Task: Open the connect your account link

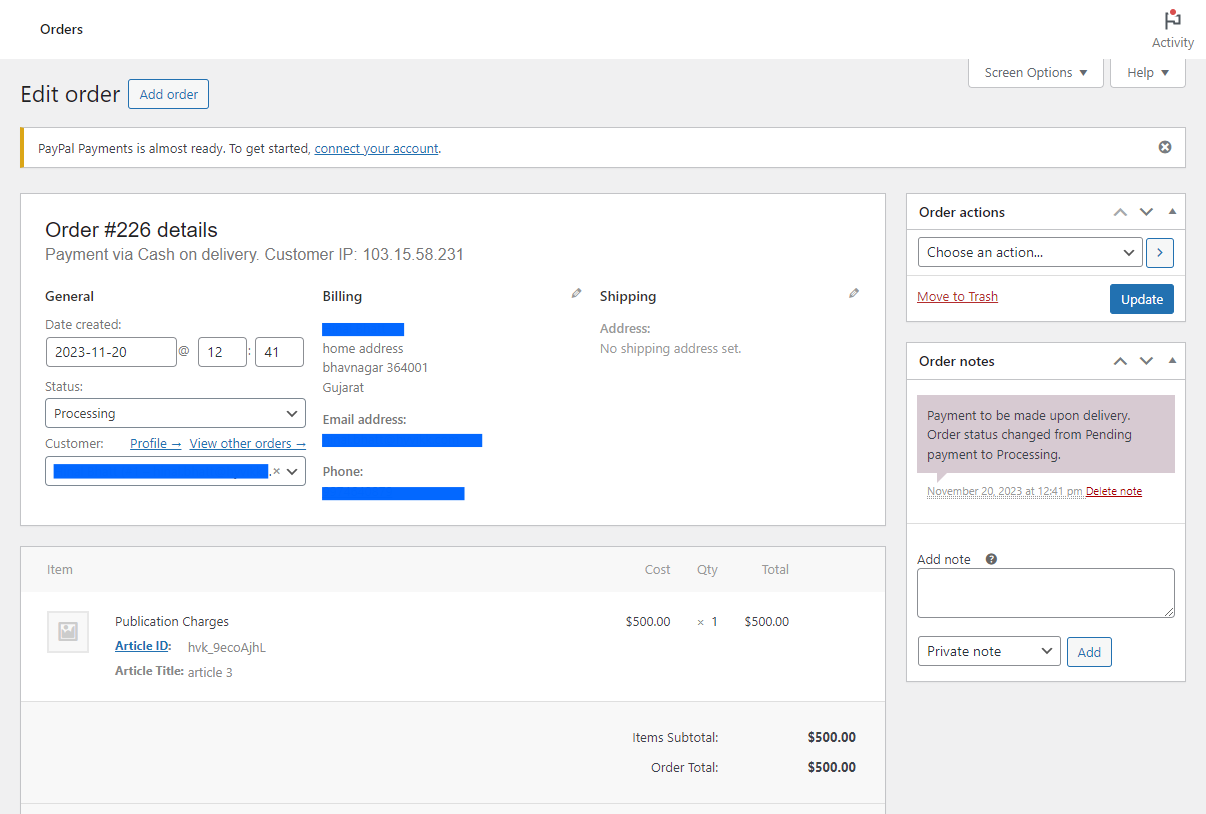Action: tap(376, 148)
